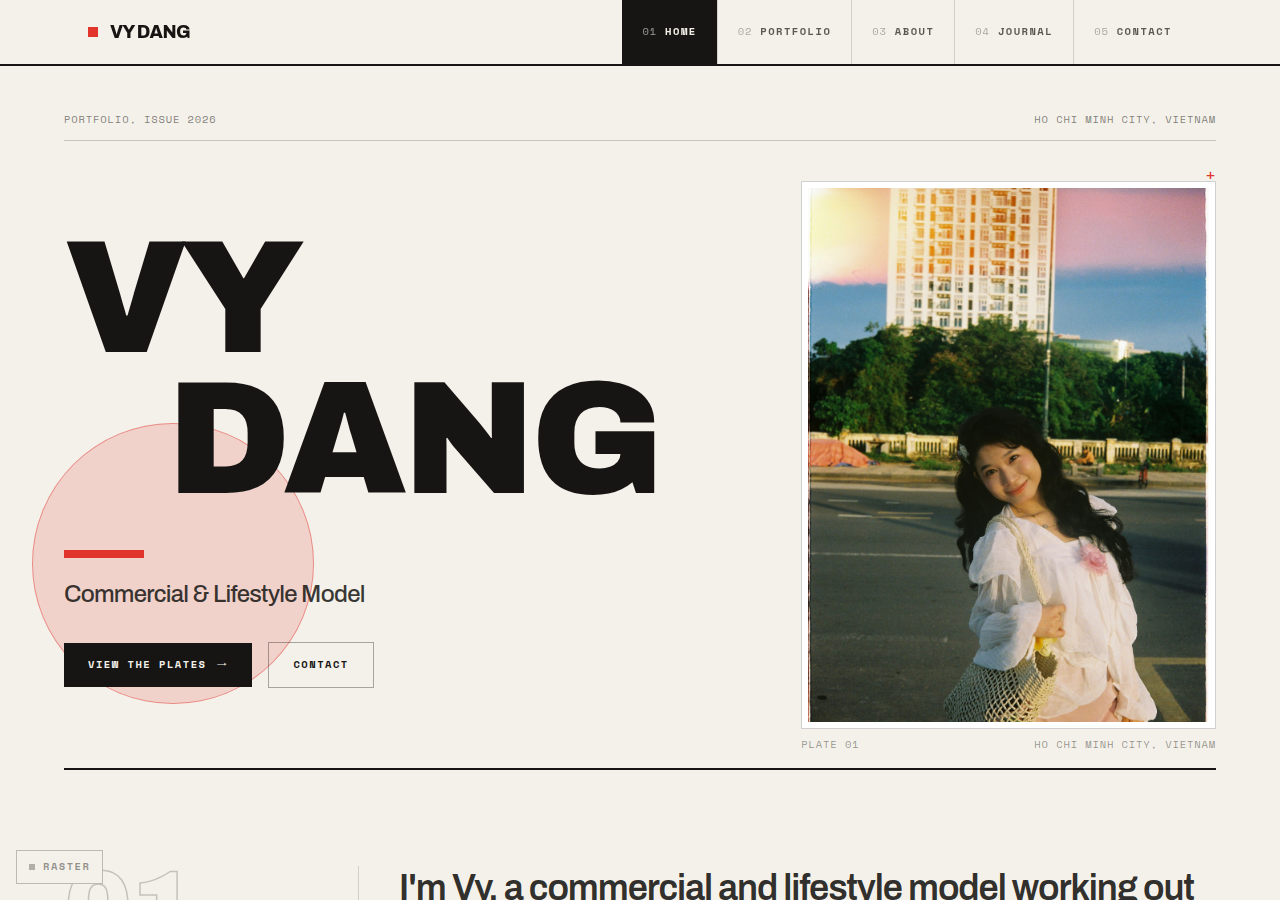Go to the Home nav tab
This screenshot has height=900, width=1280.
669,32
